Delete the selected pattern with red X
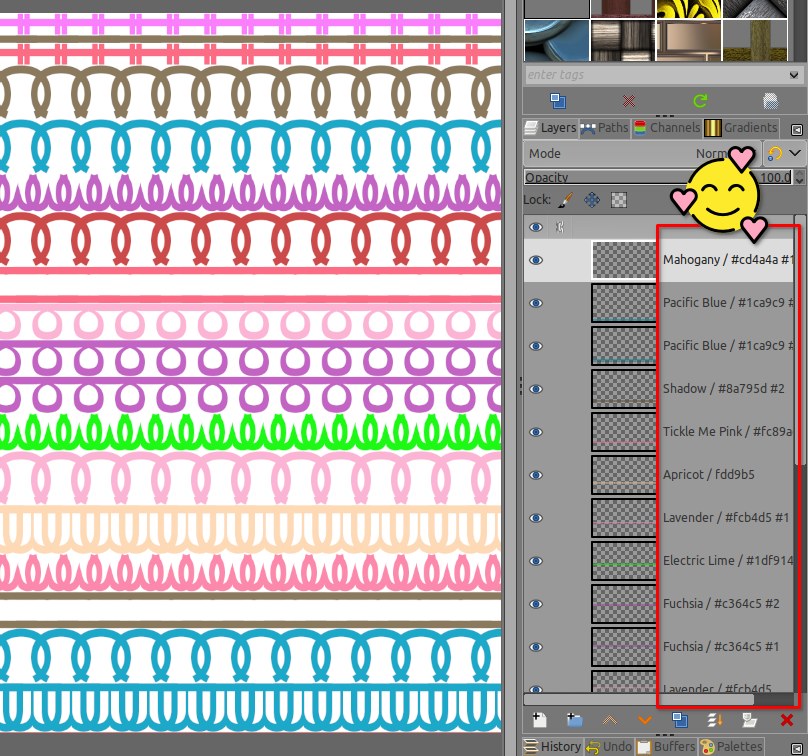The height and width of the screenshot is (756, 808). (629, 100)
